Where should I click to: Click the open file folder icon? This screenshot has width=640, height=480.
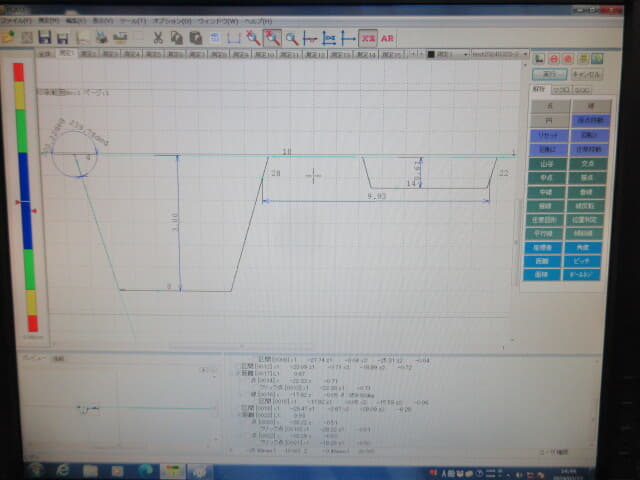tap(8, 37)
